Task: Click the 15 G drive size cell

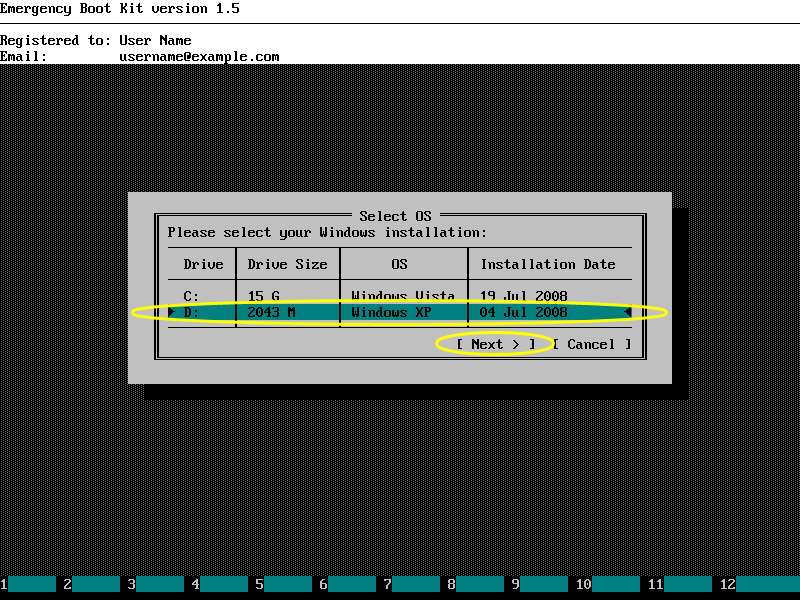Action: tap(264, 296)
